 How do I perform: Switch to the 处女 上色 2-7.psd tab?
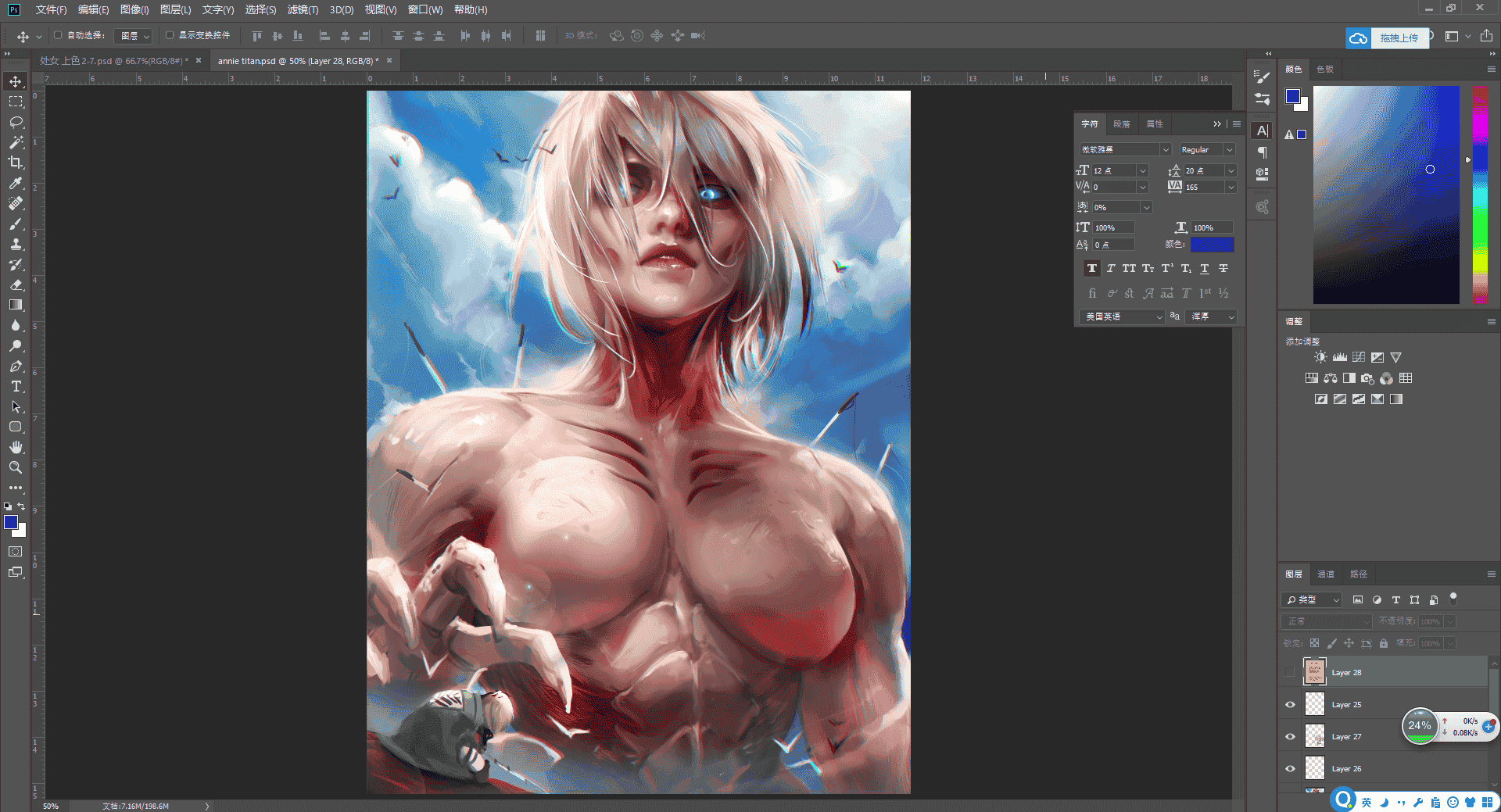point(114,61)
